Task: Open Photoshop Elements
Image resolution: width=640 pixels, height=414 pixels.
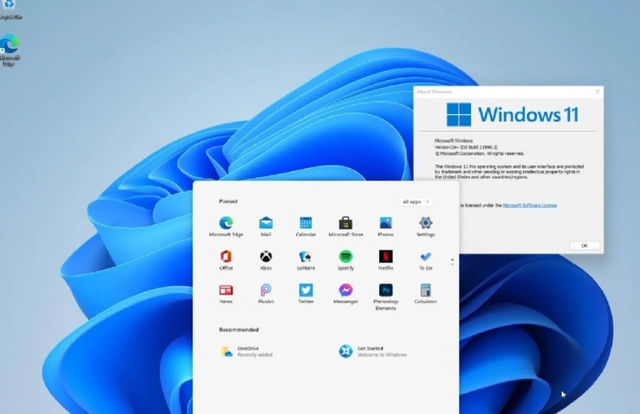Action: click(x=385, y=292)
